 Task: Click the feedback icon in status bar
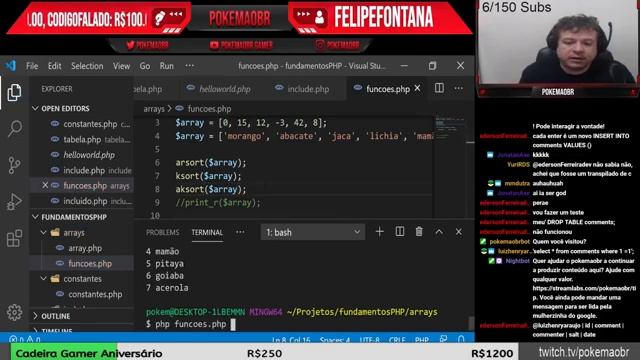443,339
